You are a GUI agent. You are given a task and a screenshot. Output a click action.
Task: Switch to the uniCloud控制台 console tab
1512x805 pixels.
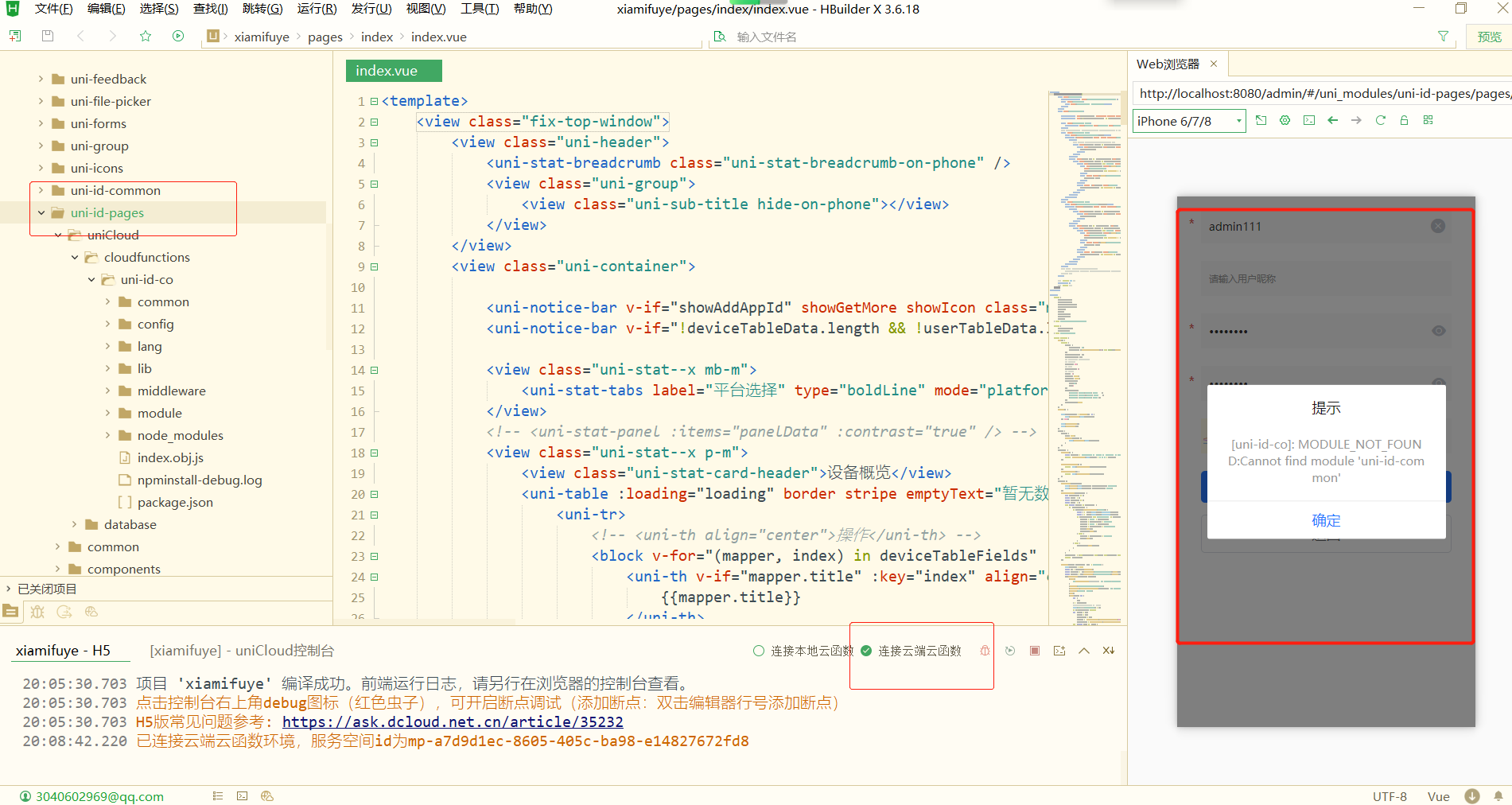[242, 651]
